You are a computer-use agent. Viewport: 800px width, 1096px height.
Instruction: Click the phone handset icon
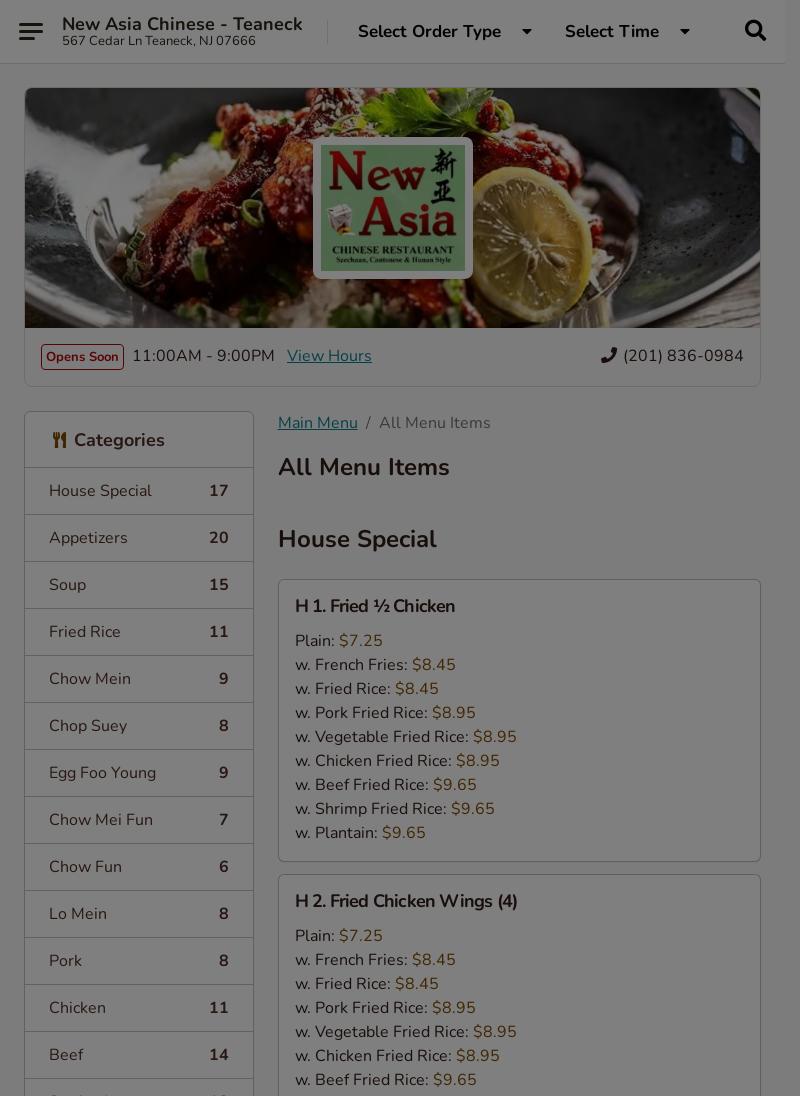pos(608,356)
